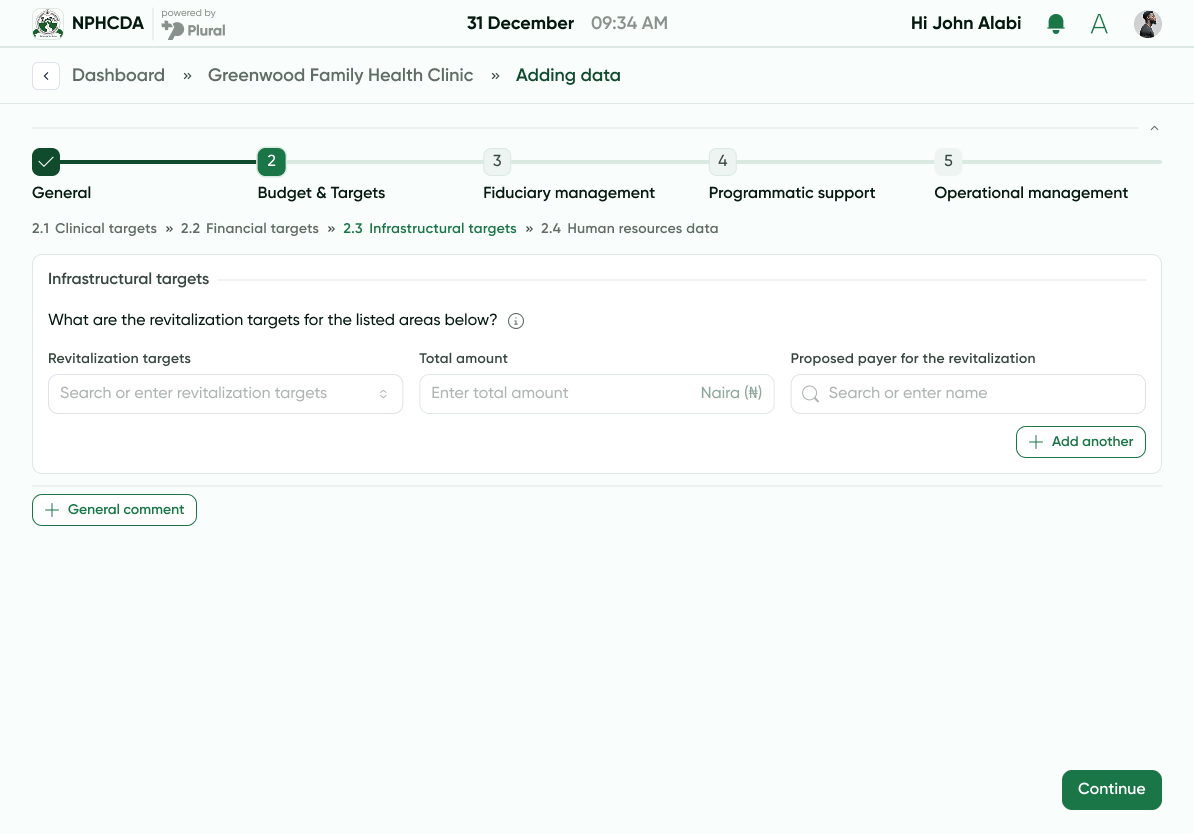Click the font size 'A' icon
This screenshot has width=1194, height=834.
point(1099,24)
